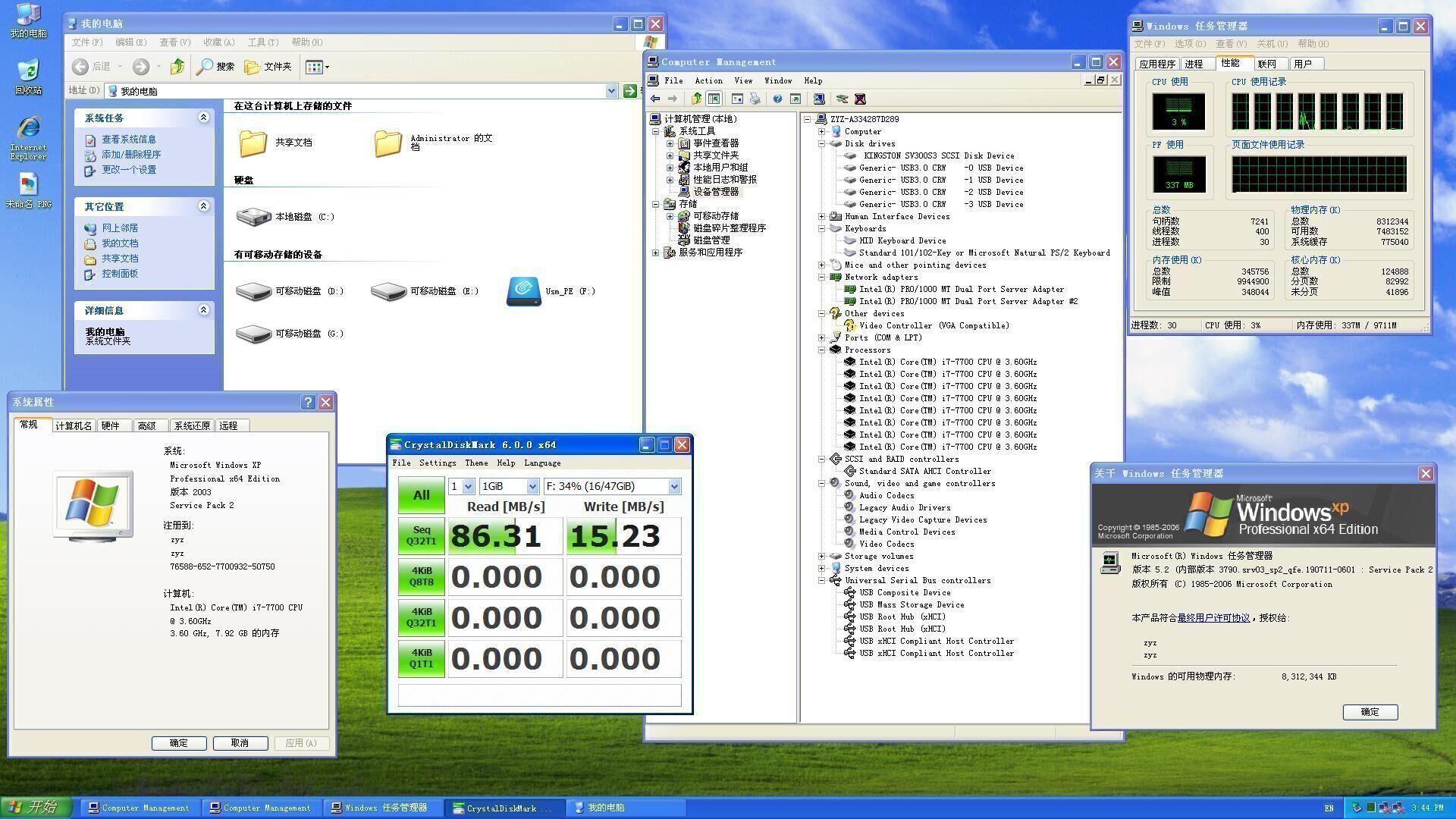Click the All benchmark button in CrystalDiskMark
The image size is (1456, 819).
(421, 495)
